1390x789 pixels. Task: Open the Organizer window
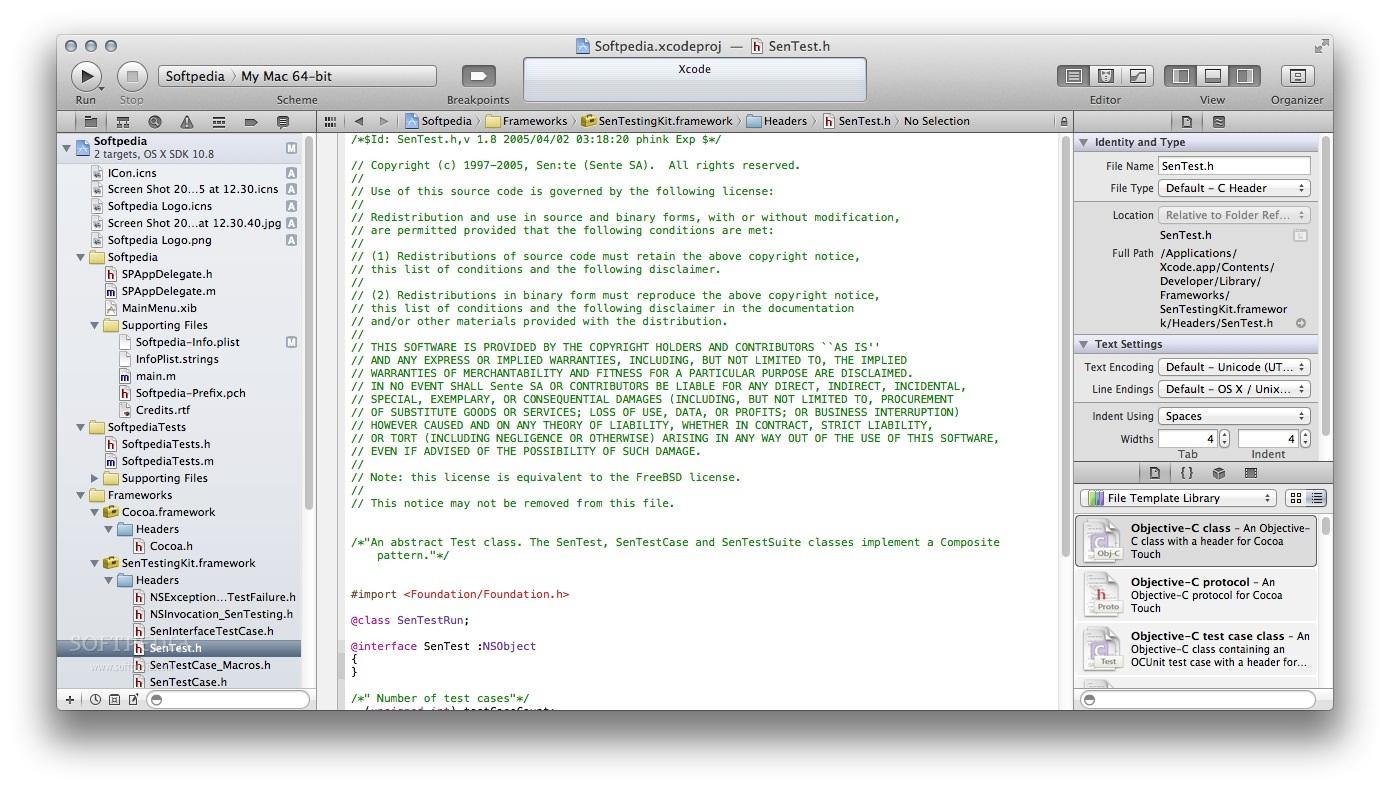click(1297, 76)
